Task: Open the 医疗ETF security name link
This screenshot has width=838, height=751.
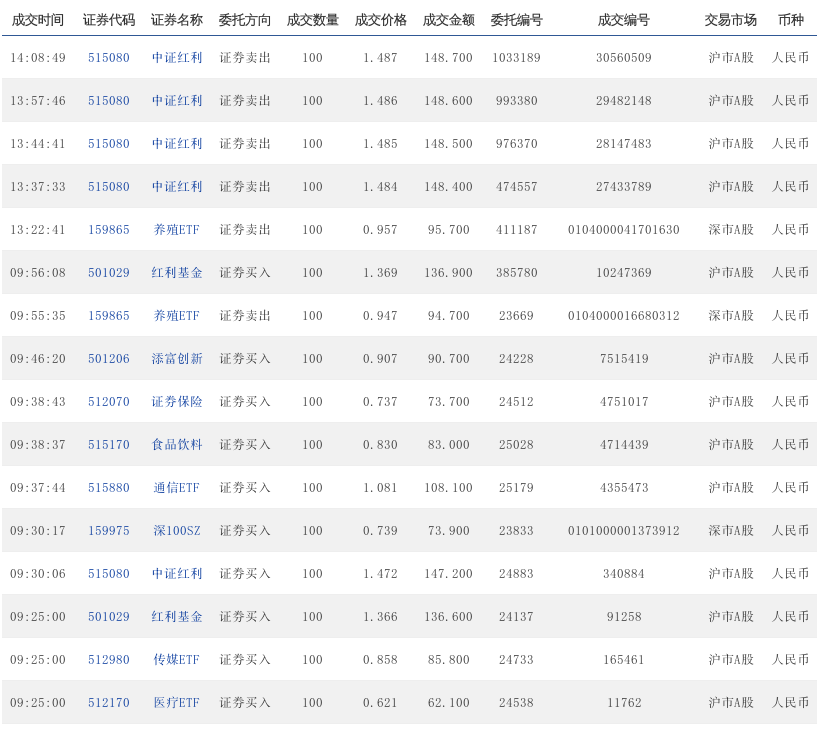Action: [x=177, y=703]
